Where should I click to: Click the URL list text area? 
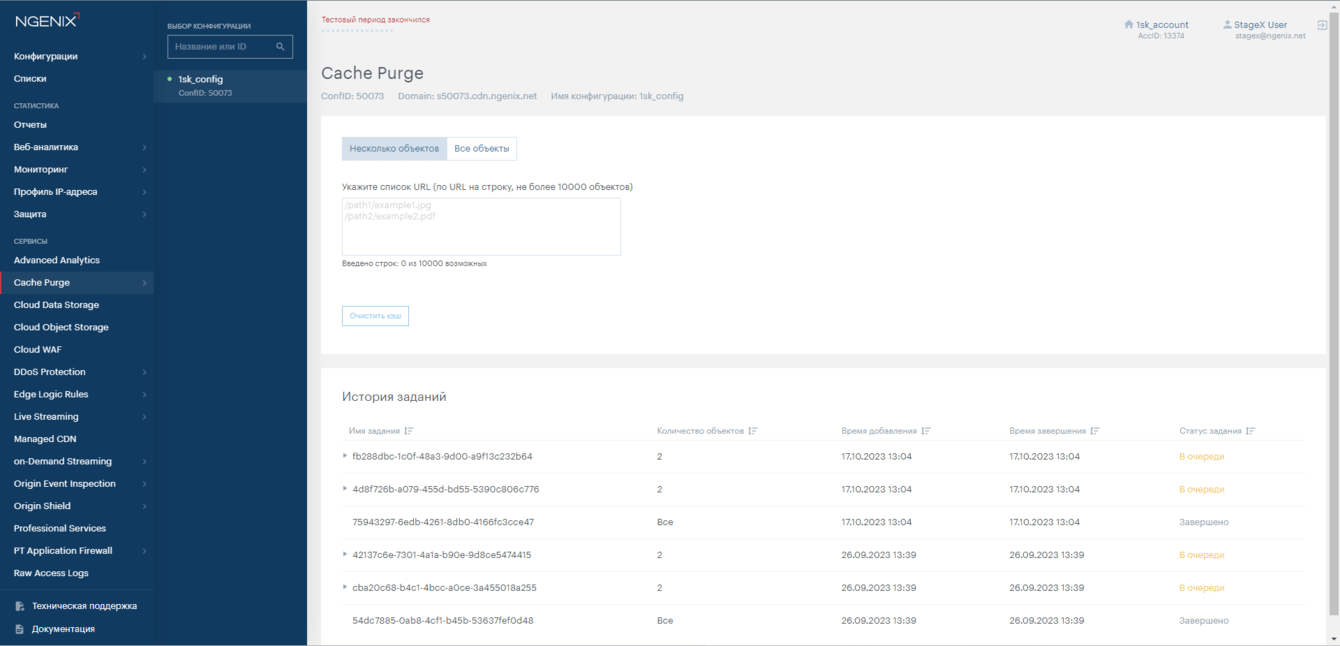tap(481, 227)
